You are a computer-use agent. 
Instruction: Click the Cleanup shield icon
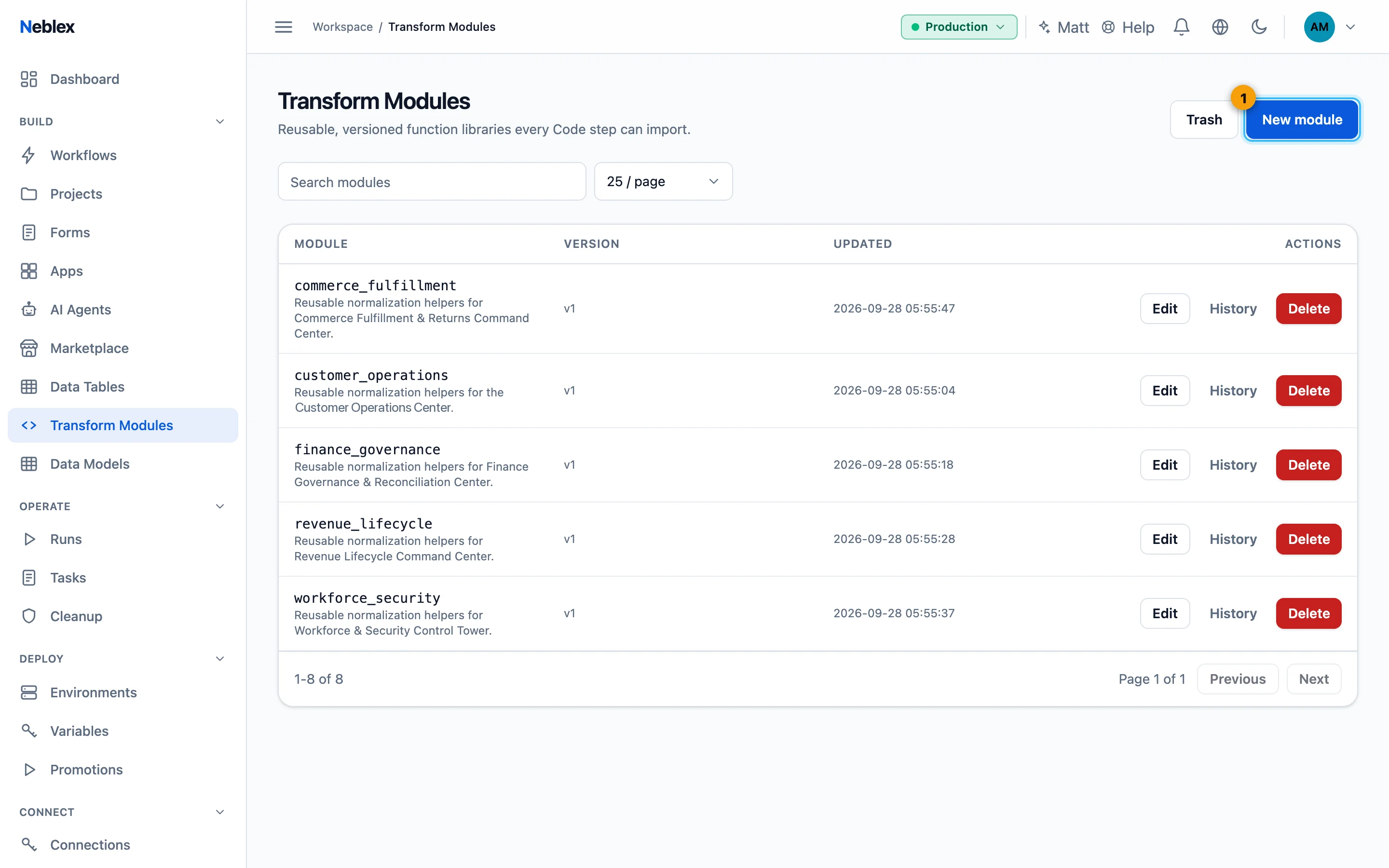(x=29, y=616)
